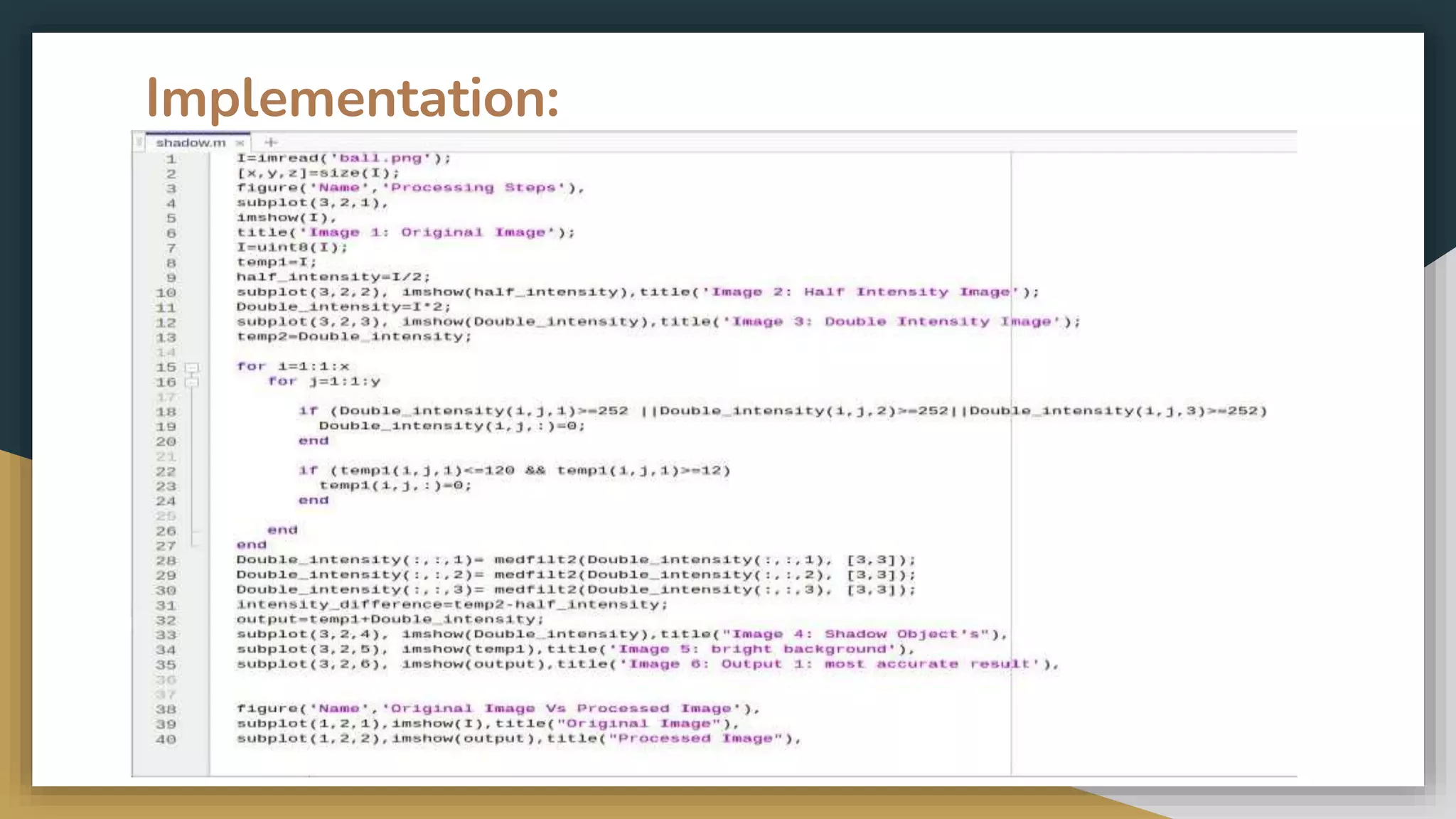Screen dimensions: 1456x819
Task: Click the 'for j=1:1:y' loop header
Action: click(324, 382)
